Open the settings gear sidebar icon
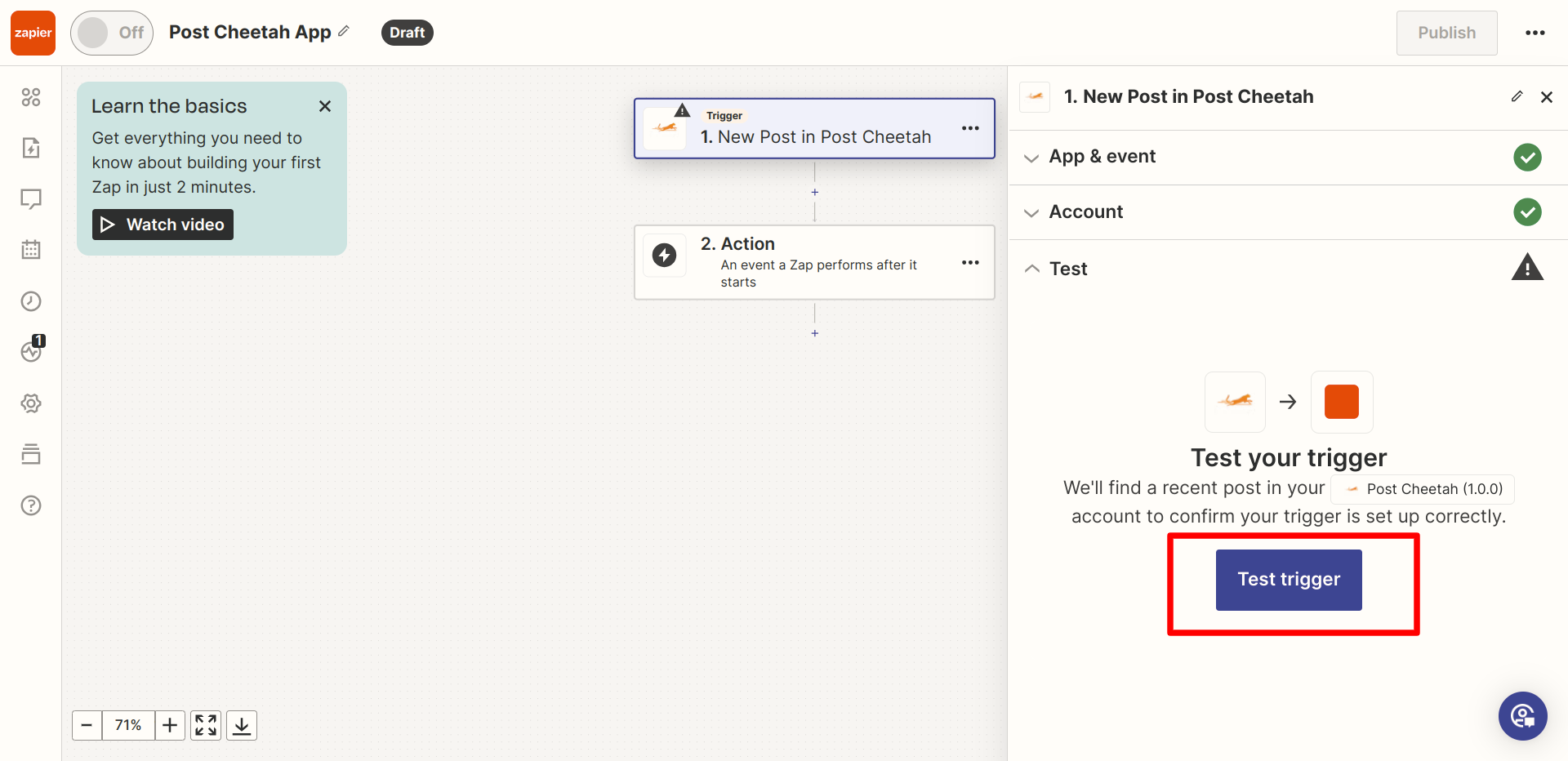 (x=31, y=403)
